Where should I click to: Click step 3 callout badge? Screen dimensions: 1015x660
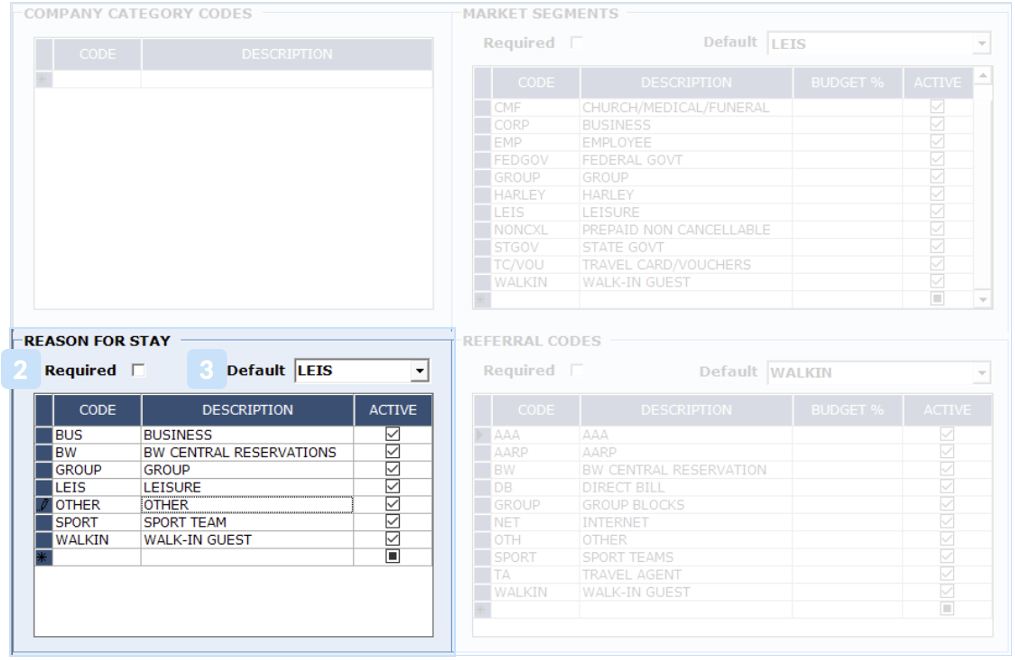point(206,370)
